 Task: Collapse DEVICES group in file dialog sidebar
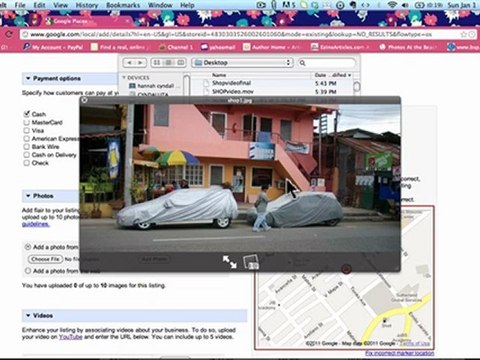click(124, 78)
